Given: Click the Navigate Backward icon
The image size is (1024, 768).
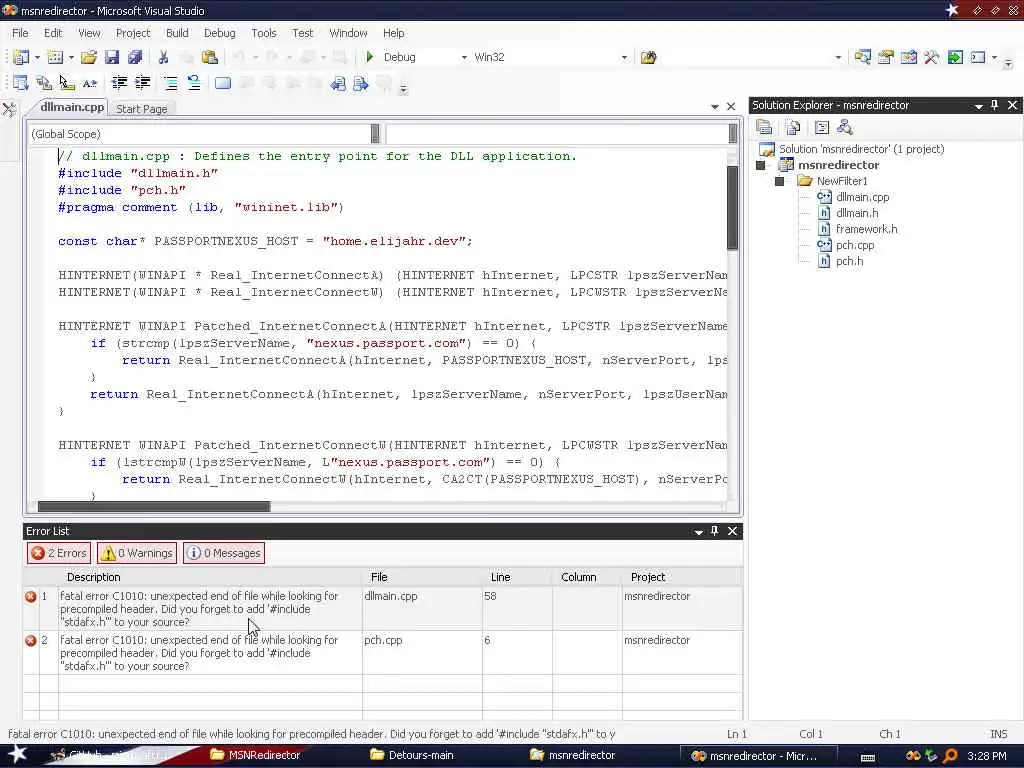Looking at the screenshot, I should (338, 84).
